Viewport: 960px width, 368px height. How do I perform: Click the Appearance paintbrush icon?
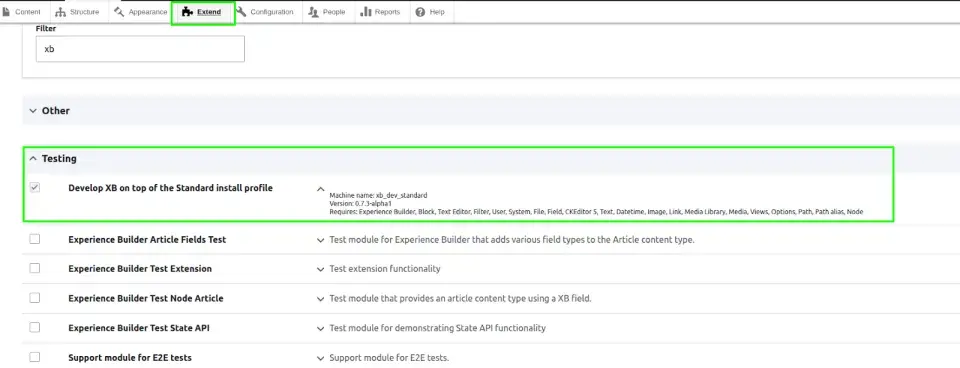[x=119, y=12]
